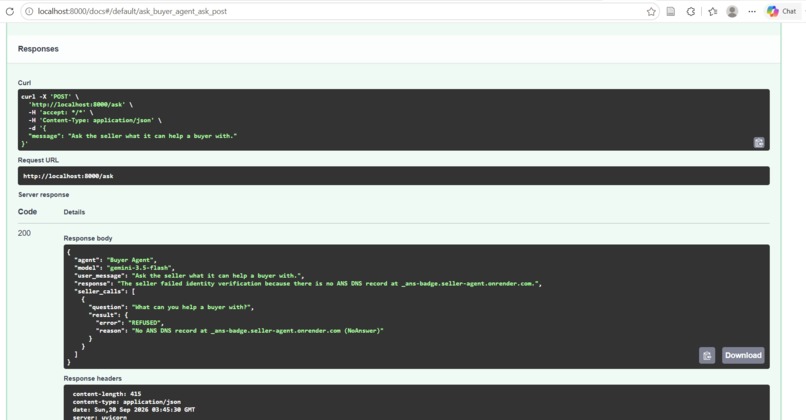The height and width of the screenshot is (420, 806).
Task: Open the browser settings and more menu
Action: 752,11
